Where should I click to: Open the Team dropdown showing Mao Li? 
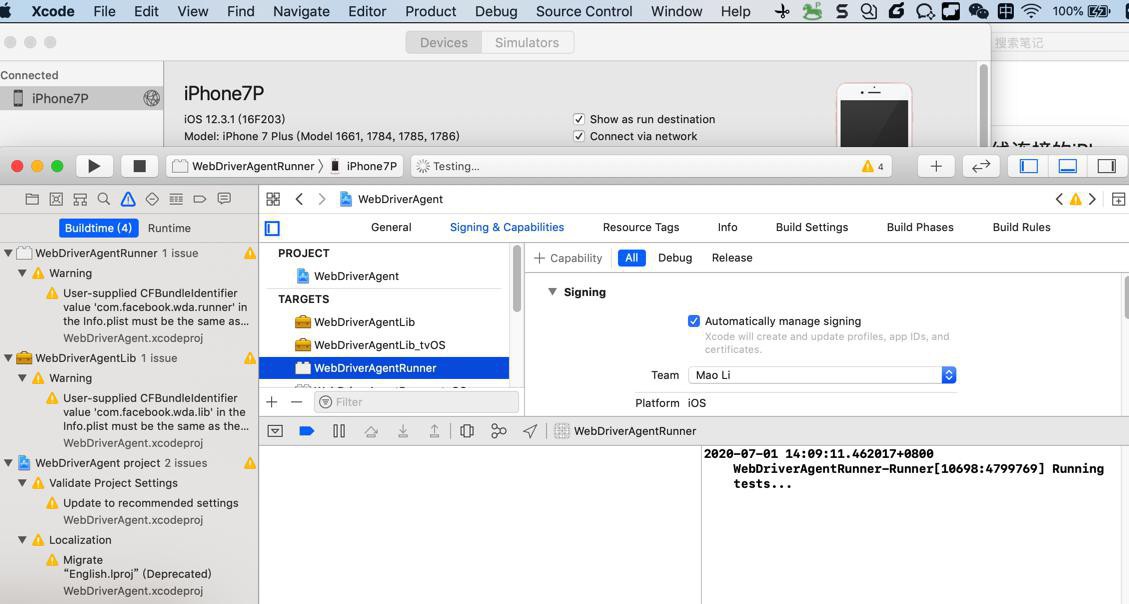(822, 375)
